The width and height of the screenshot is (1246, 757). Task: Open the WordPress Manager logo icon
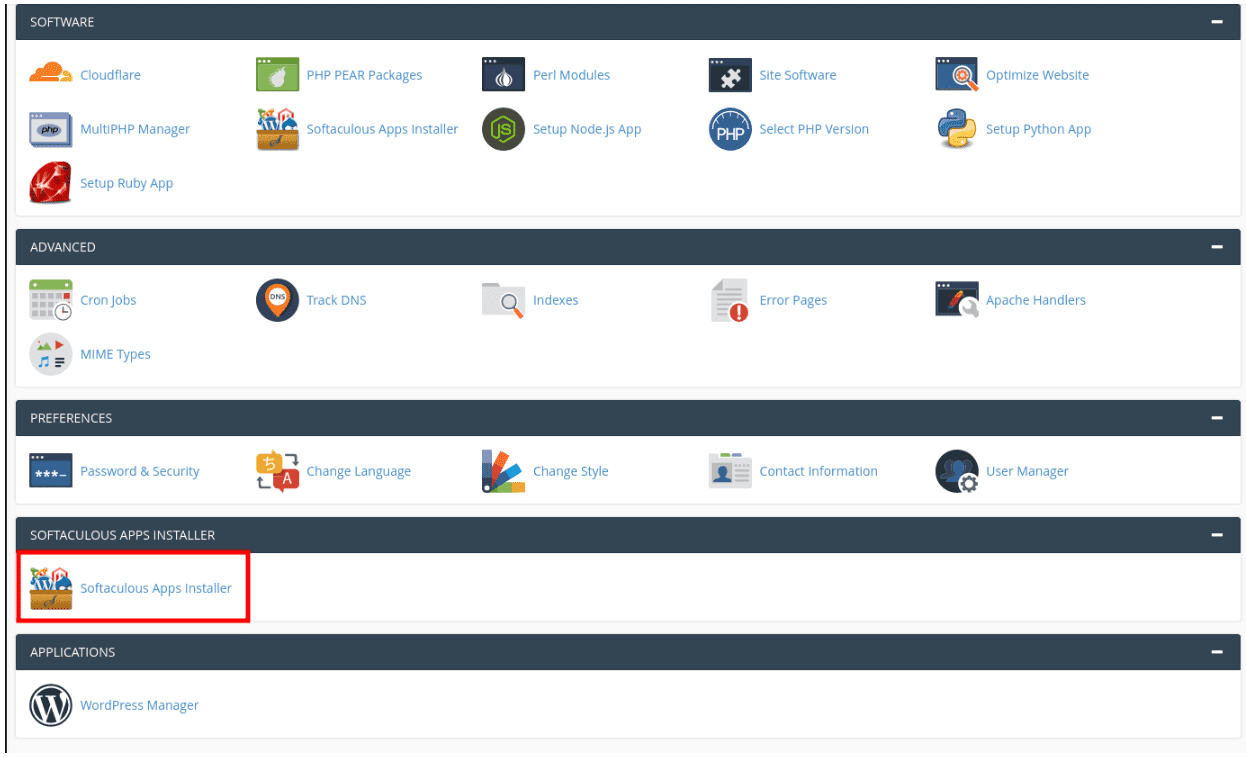point(51,705)
